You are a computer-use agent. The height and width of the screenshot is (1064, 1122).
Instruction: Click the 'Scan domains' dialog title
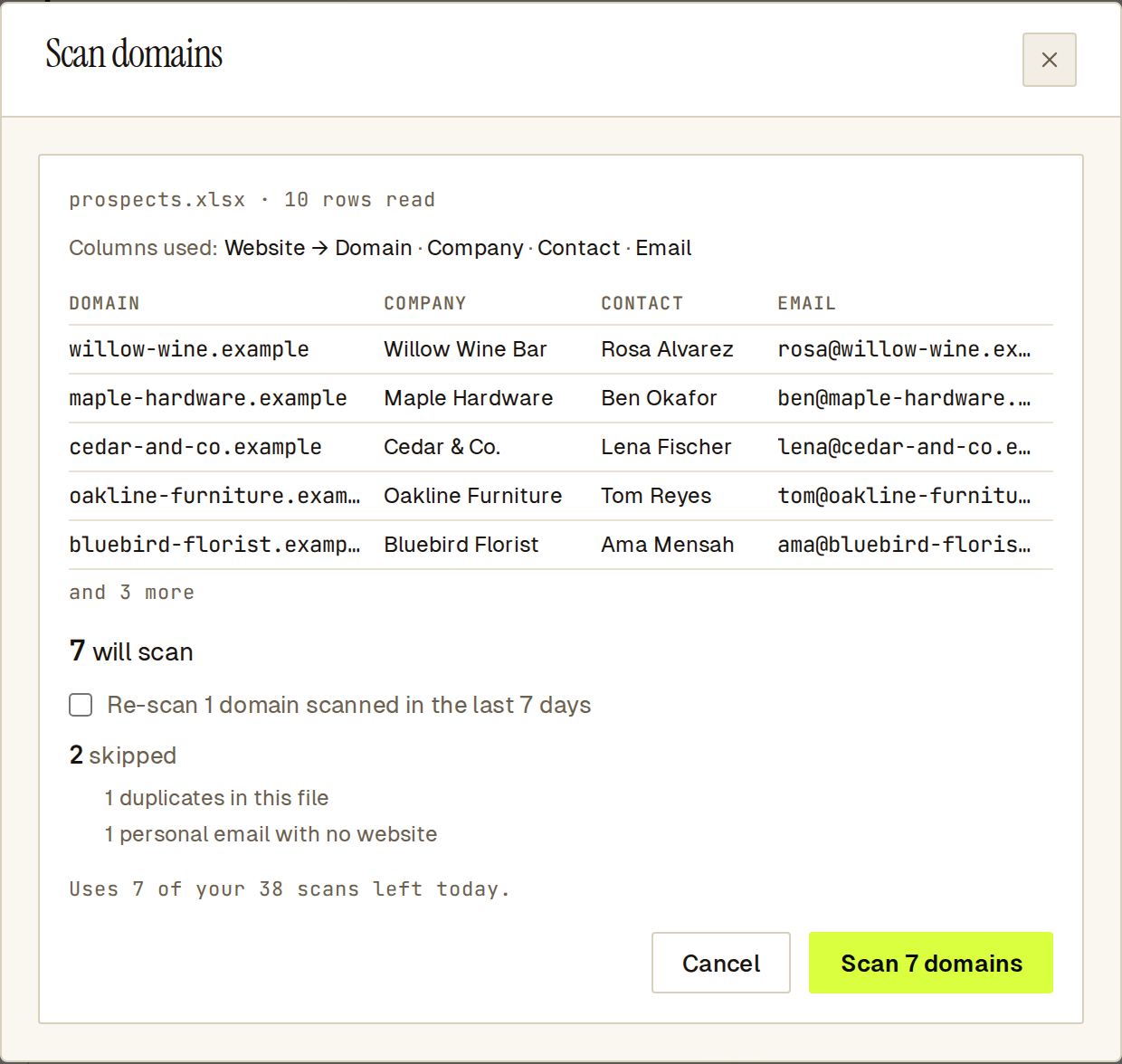pos(134,54)
